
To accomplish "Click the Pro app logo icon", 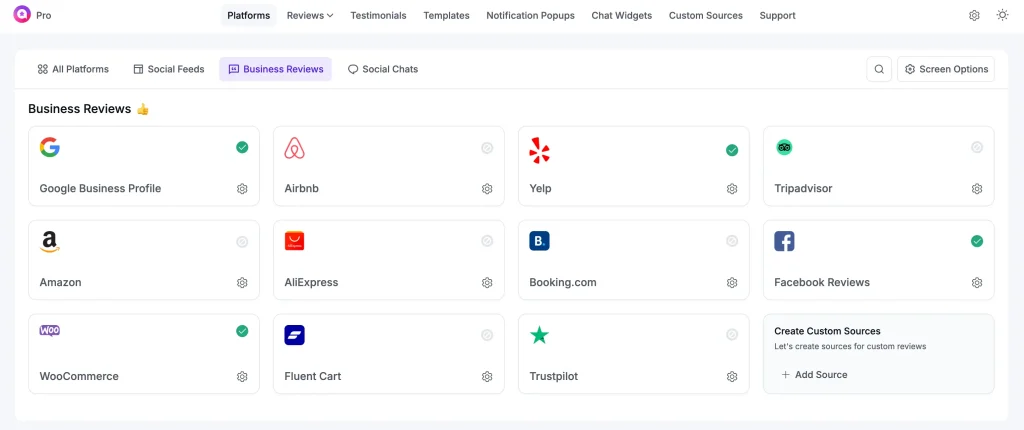I will pyautogui.click(x=22, y=14).
